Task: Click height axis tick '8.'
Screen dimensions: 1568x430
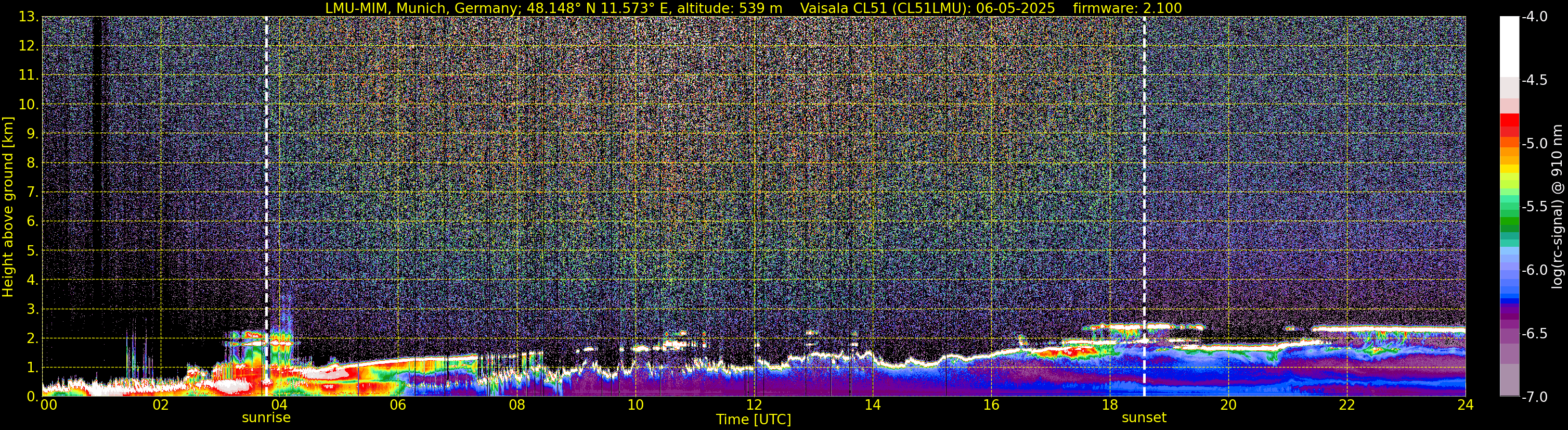Action: click(33, 163)
